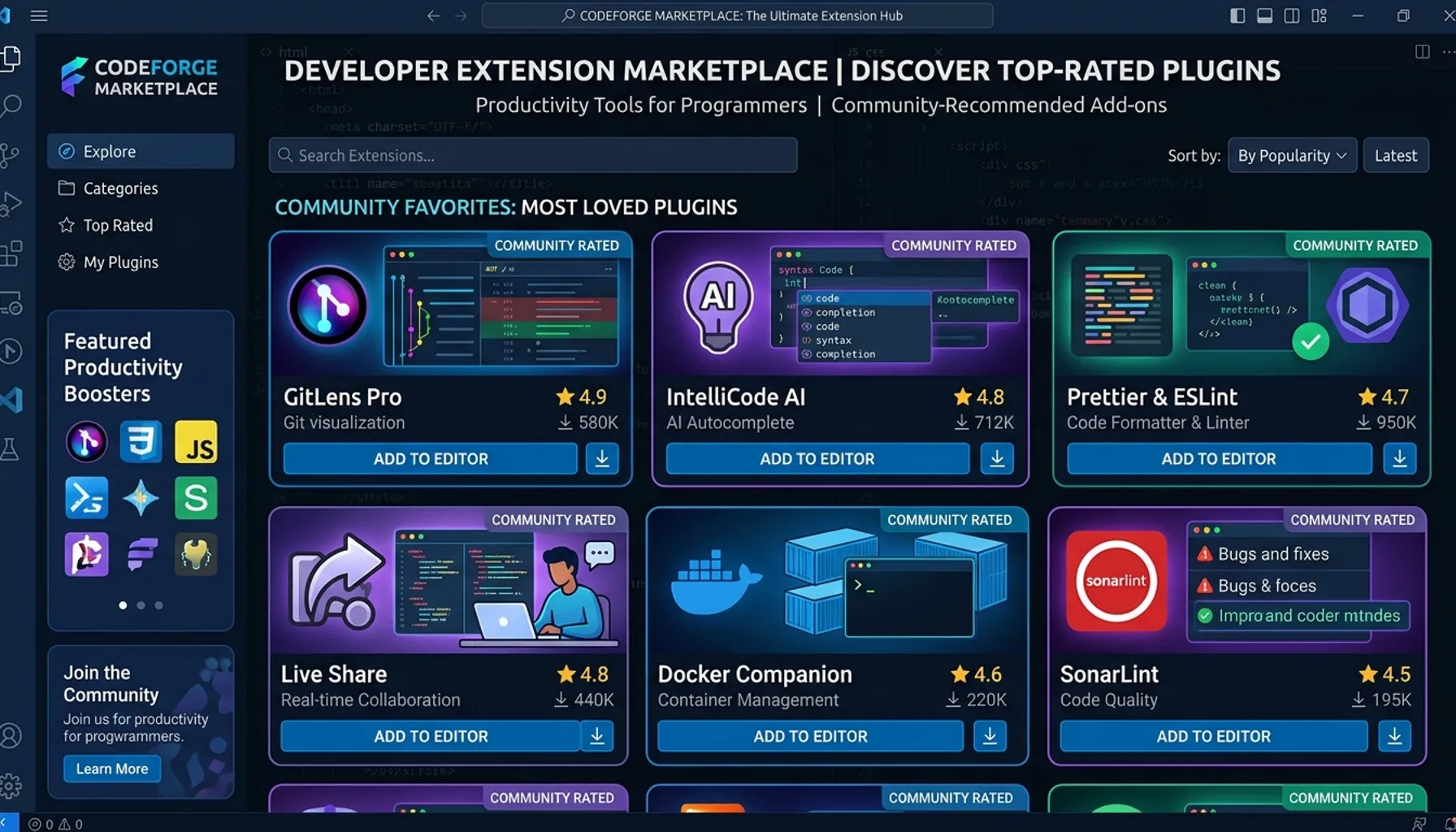Go to My Plugins section
1456x832 pixels.
[120, 262]
